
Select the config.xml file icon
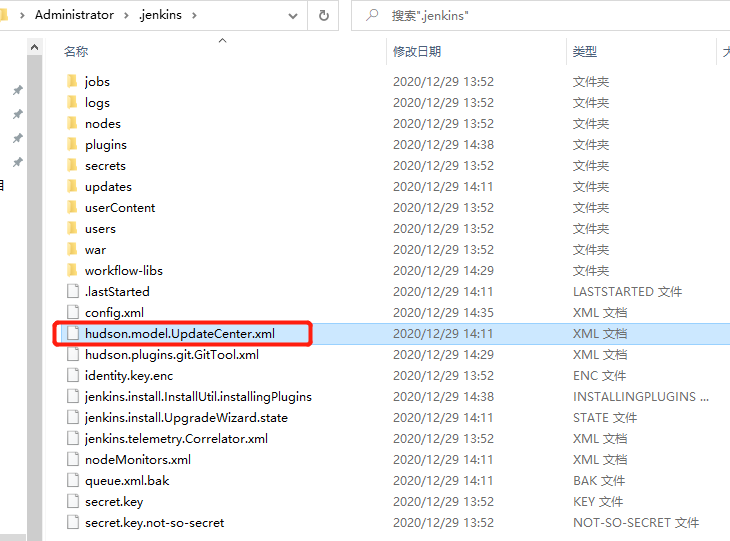73,312
